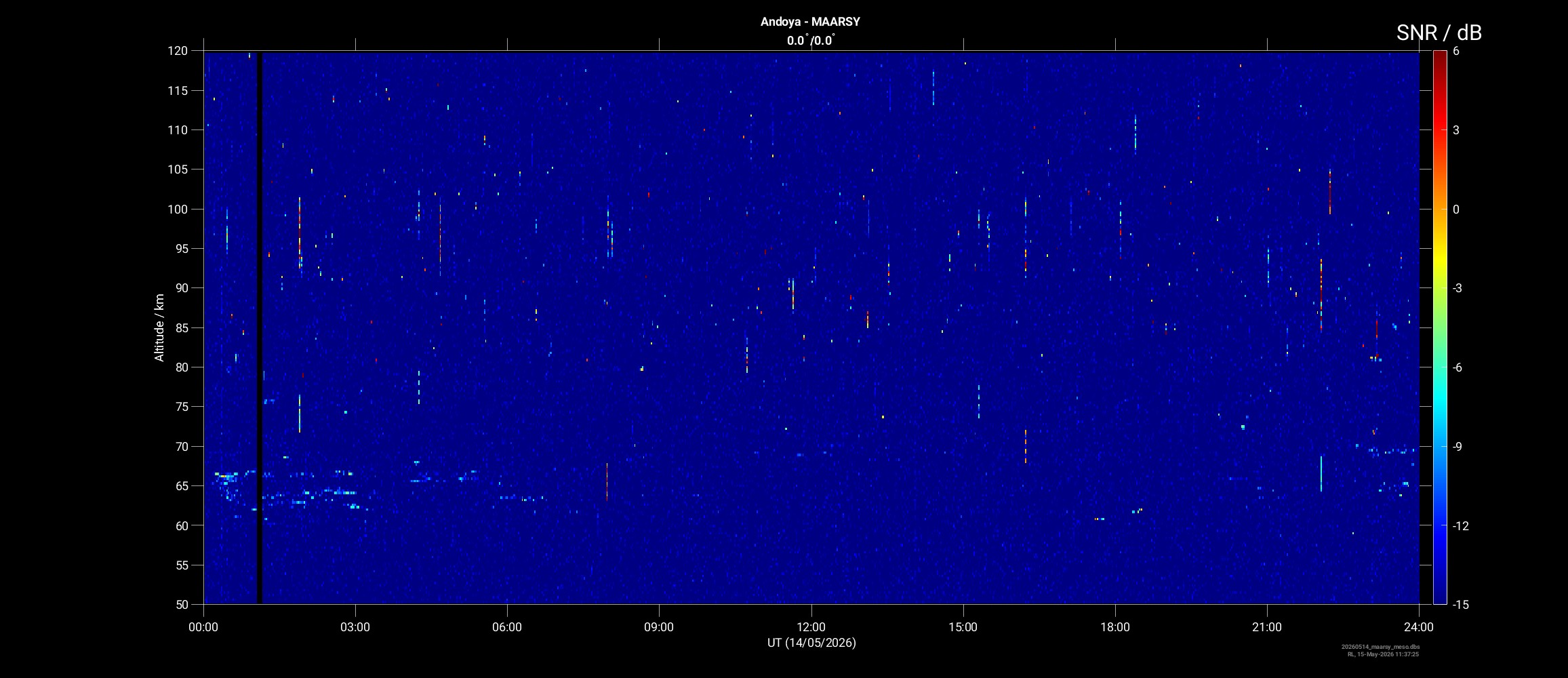Click the altitude tick label '60'
Viewport: 1568px width, 678px height.
point(181,525)
